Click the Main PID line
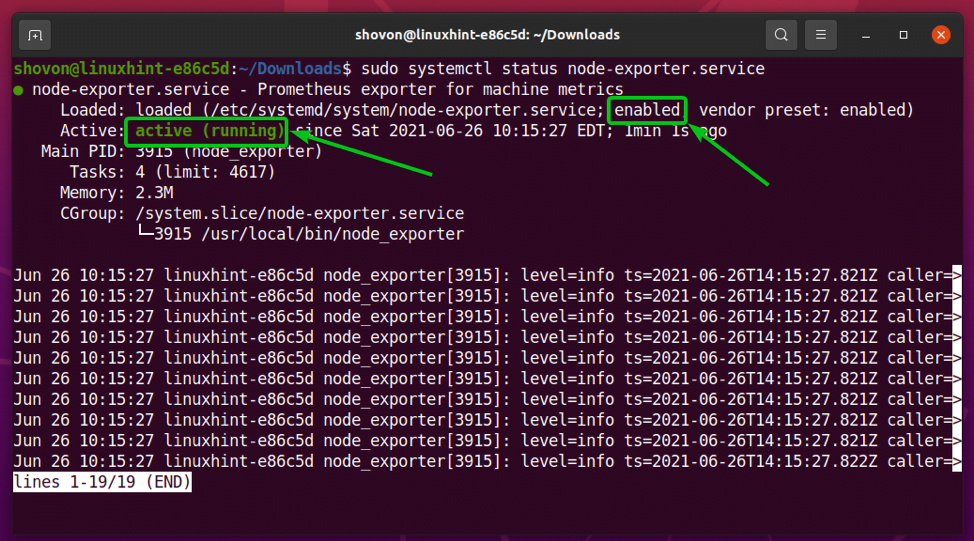 (181, 152)
